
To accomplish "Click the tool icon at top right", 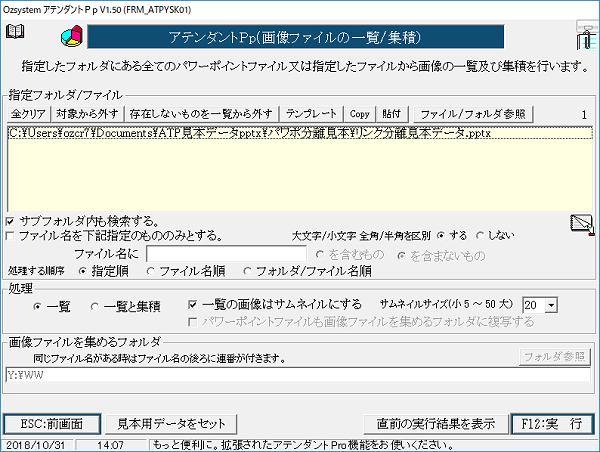I will coord(587,35).
